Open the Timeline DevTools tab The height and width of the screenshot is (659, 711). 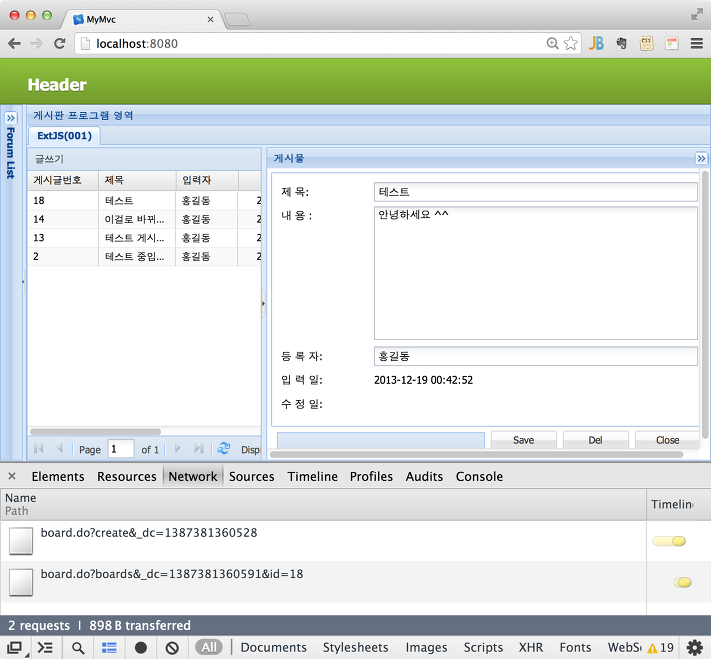pyautogui.click(x=312, y=476)
